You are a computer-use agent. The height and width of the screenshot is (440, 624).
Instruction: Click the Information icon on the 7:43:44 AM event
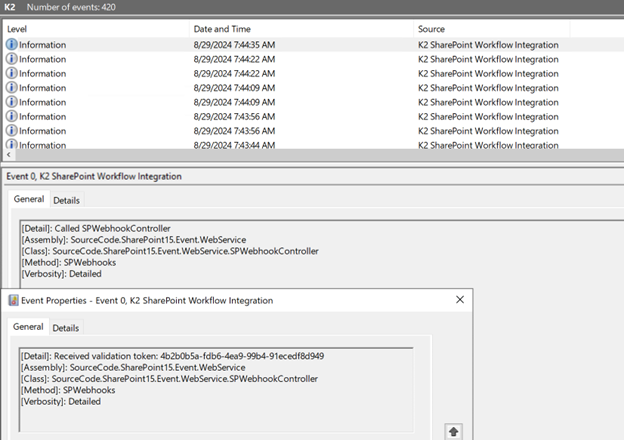pyautogui.click(x=12, y=145)
